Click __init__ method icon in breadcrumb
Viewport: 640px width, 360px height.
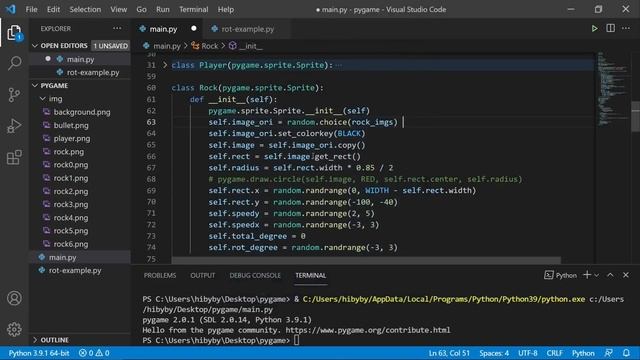233,46
